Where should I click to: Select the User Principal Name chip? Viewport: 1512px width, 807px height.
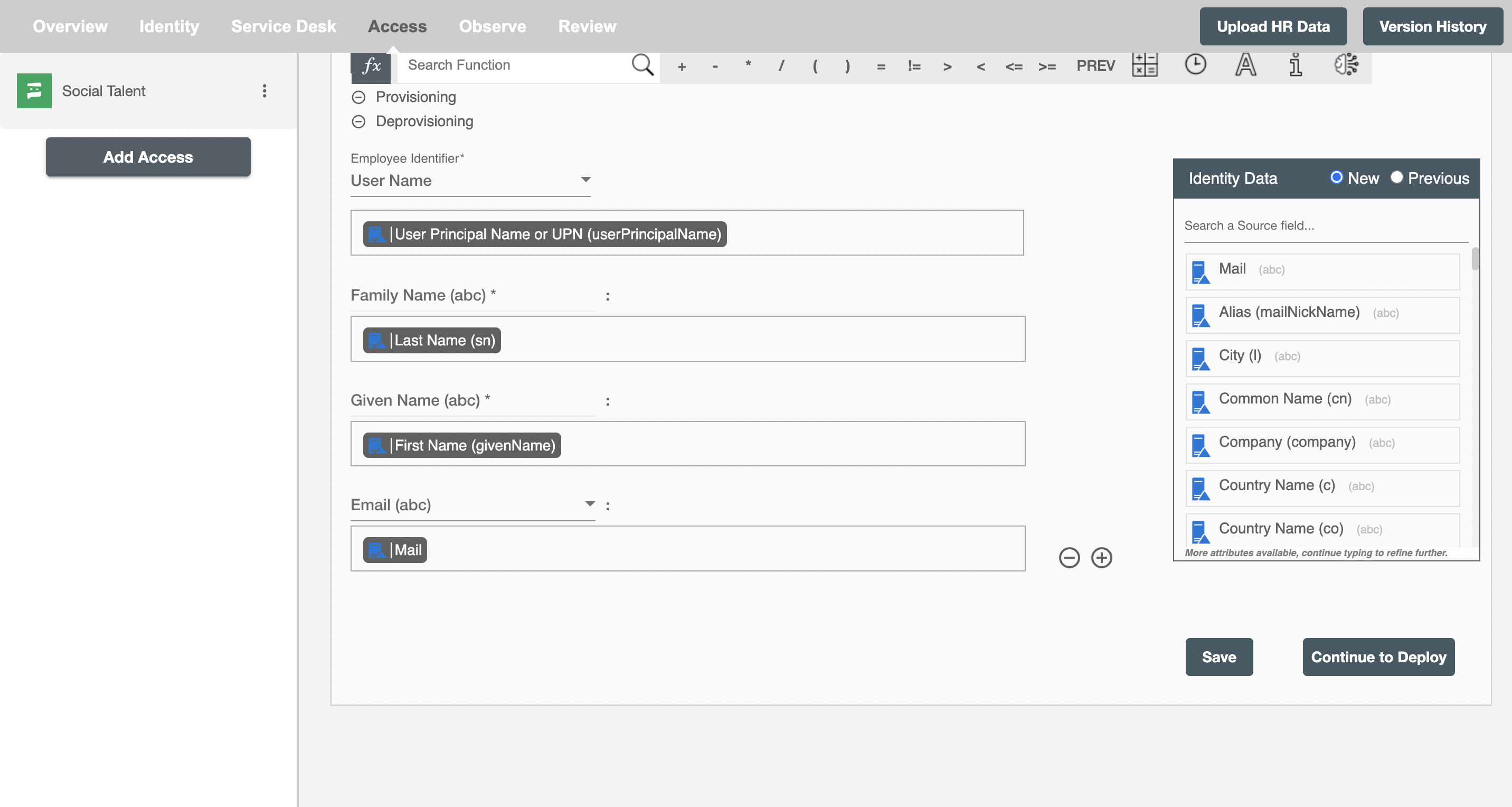545,234
